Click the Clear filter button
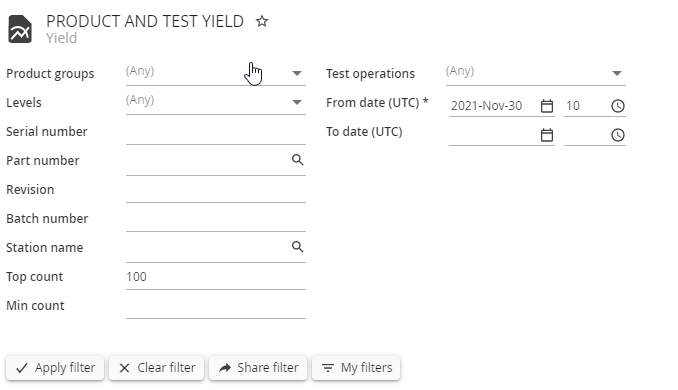Image resolution: width=678 pixels, height=390 pixels. click(157, 368)
